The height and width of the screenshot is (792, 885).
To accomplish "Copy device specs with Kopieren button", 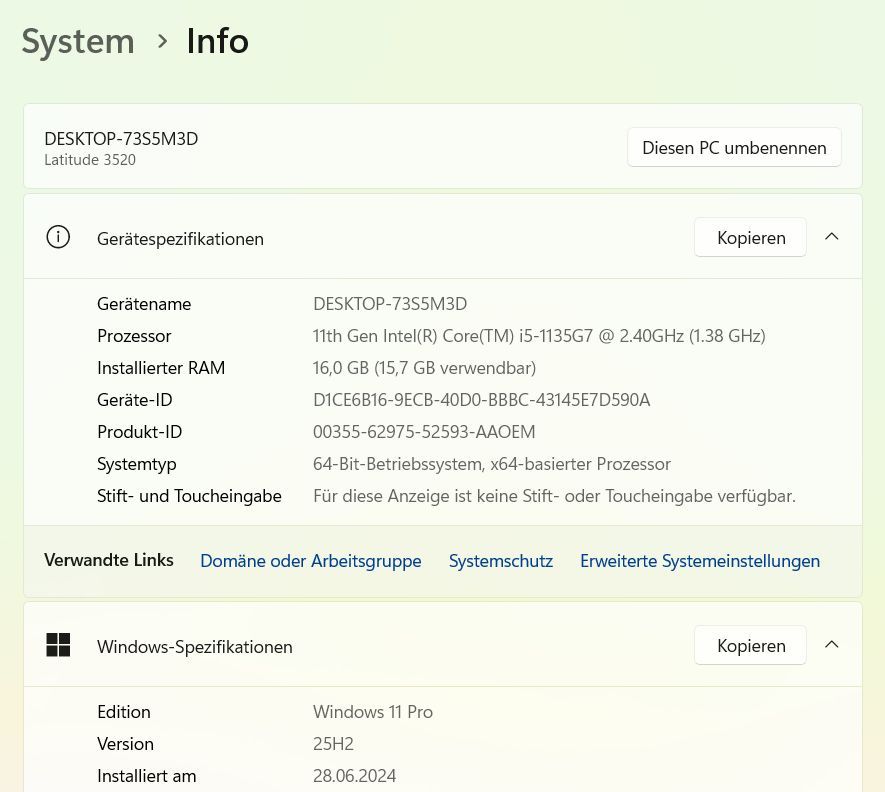I will [750, 237].
